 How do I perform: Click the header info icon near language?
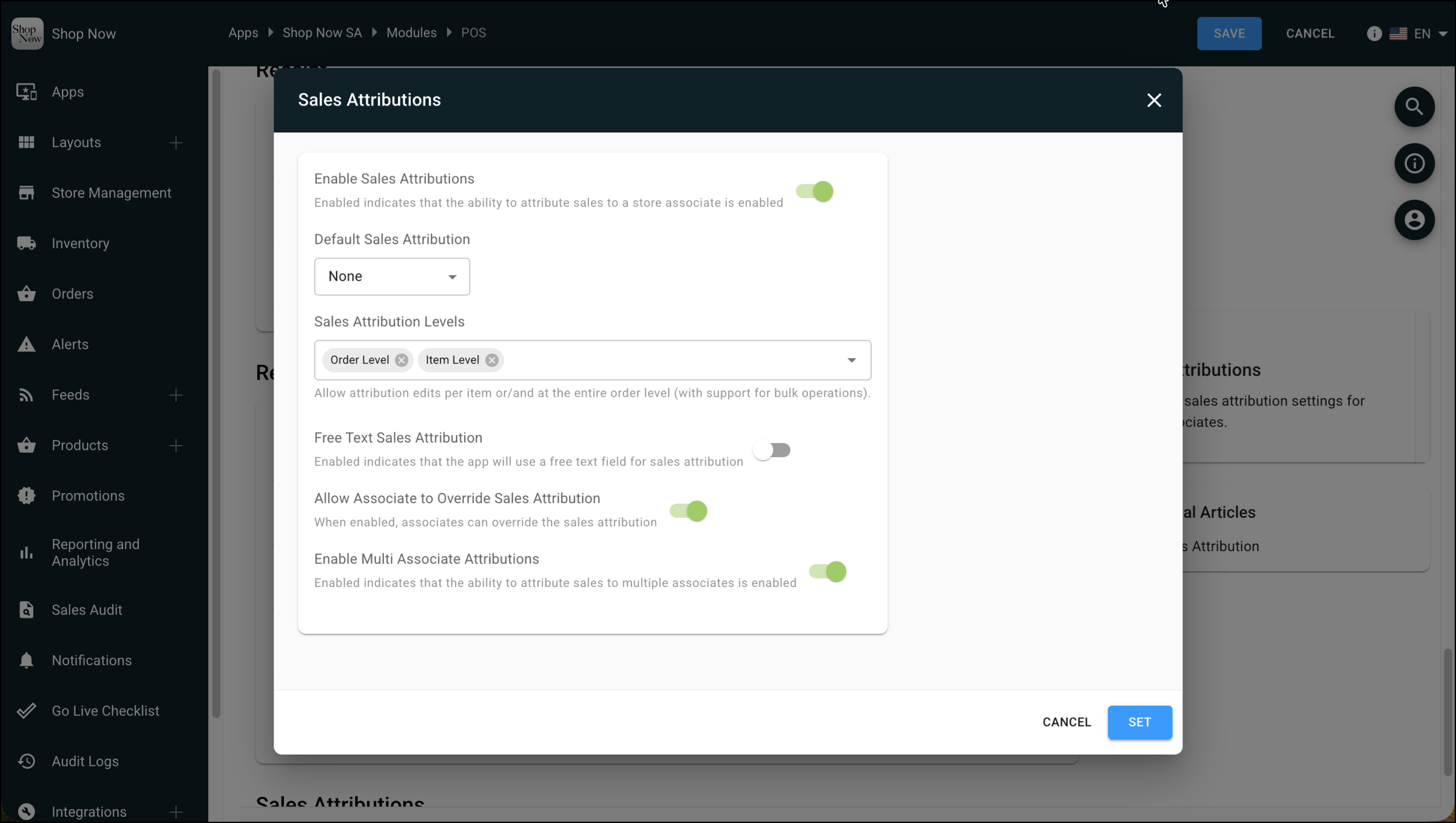click(x=1374, y=33)
